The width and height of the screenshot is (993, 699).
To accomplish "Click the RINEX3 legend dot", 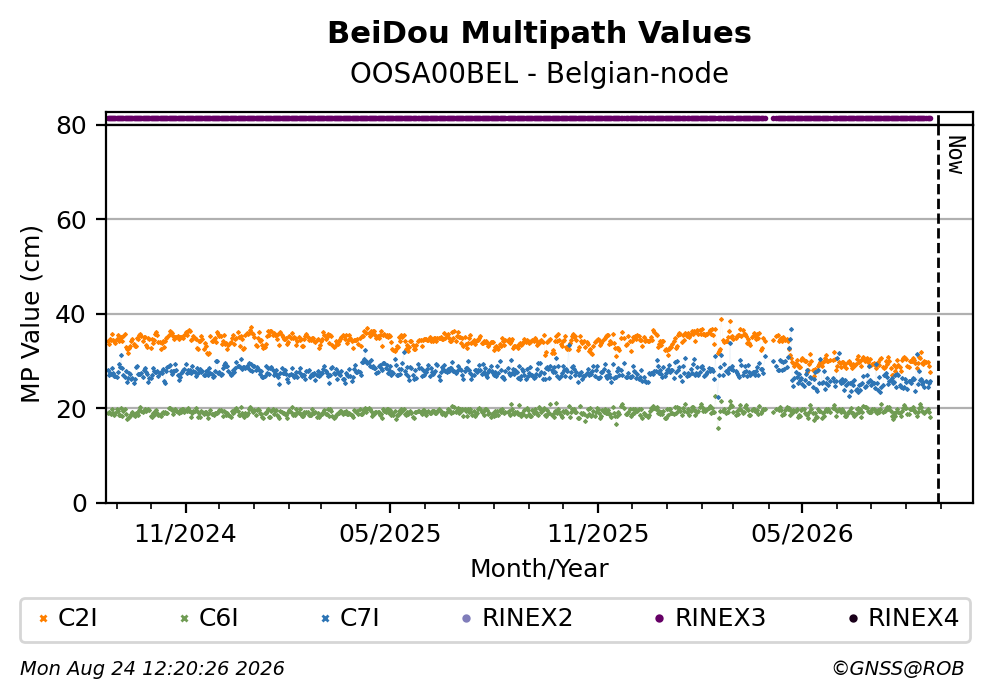I will [660, 619].
